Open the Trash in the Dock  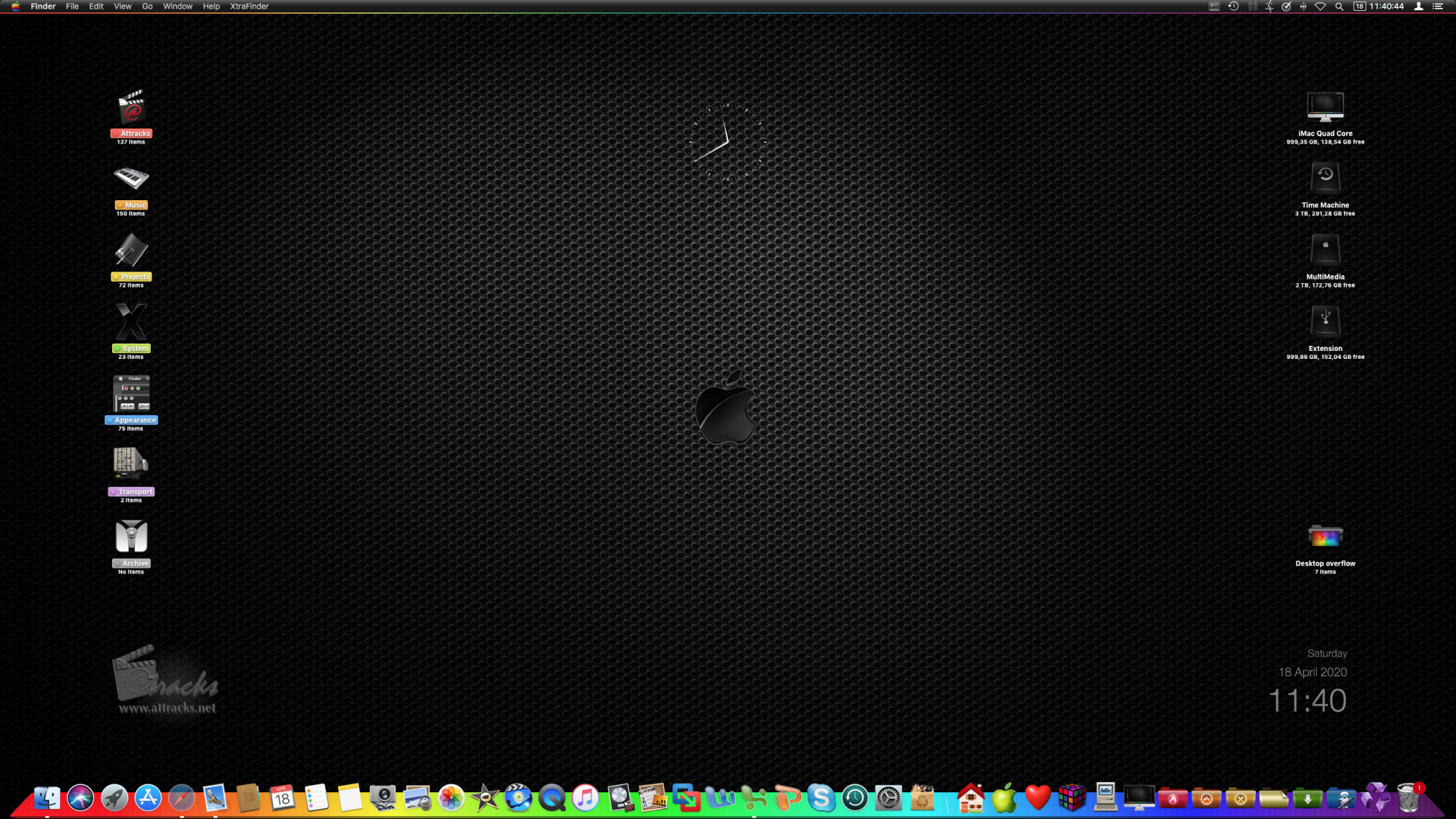1409,798
